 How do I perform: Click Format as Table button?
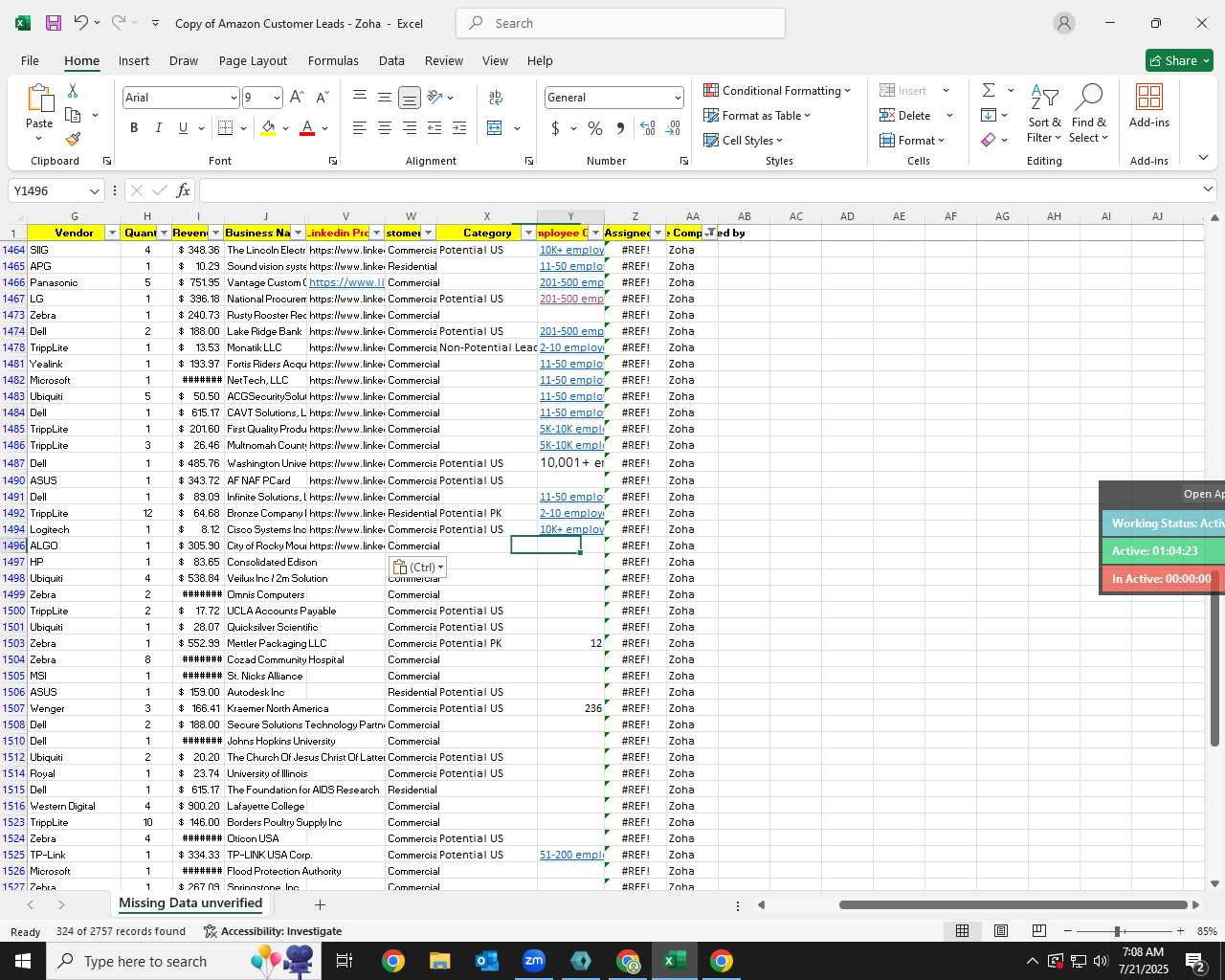click(x=757, y=115)
